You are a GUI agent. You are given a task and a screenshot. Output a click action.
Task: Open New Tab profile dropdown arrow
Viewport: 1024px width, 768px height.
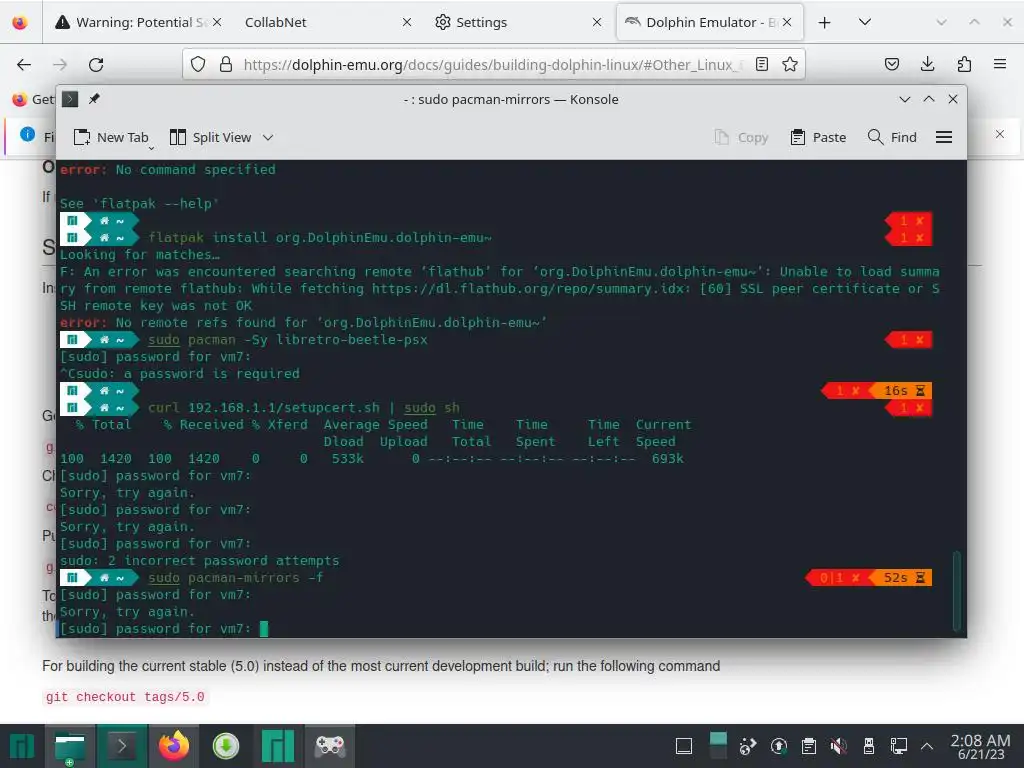(x=152, y=148)
